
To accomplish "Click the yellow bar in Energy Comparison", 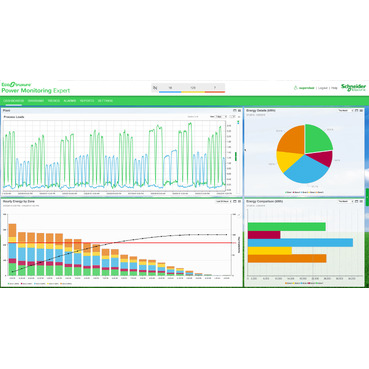I will [270, 251].
